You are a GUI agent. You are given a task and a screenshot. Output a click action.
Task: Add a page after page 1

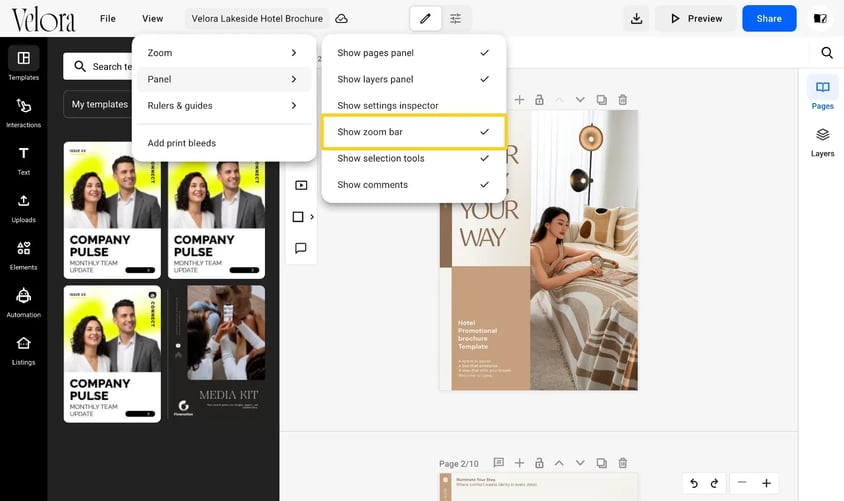point(519,100)
